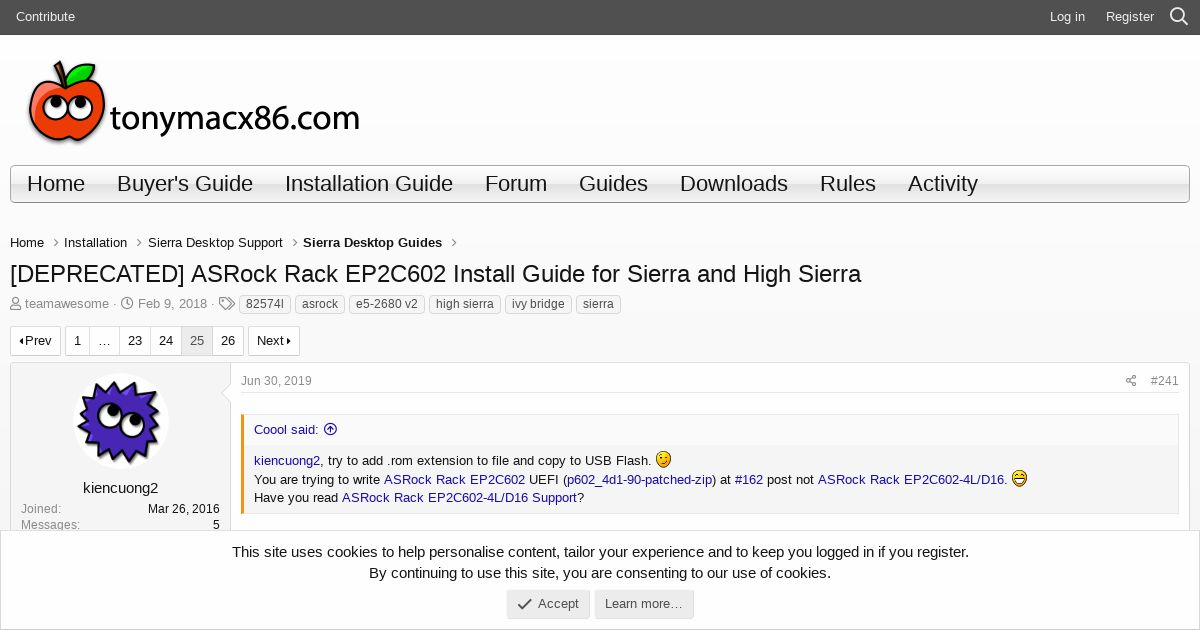Open the Forum menu

[x=516, y=184]
